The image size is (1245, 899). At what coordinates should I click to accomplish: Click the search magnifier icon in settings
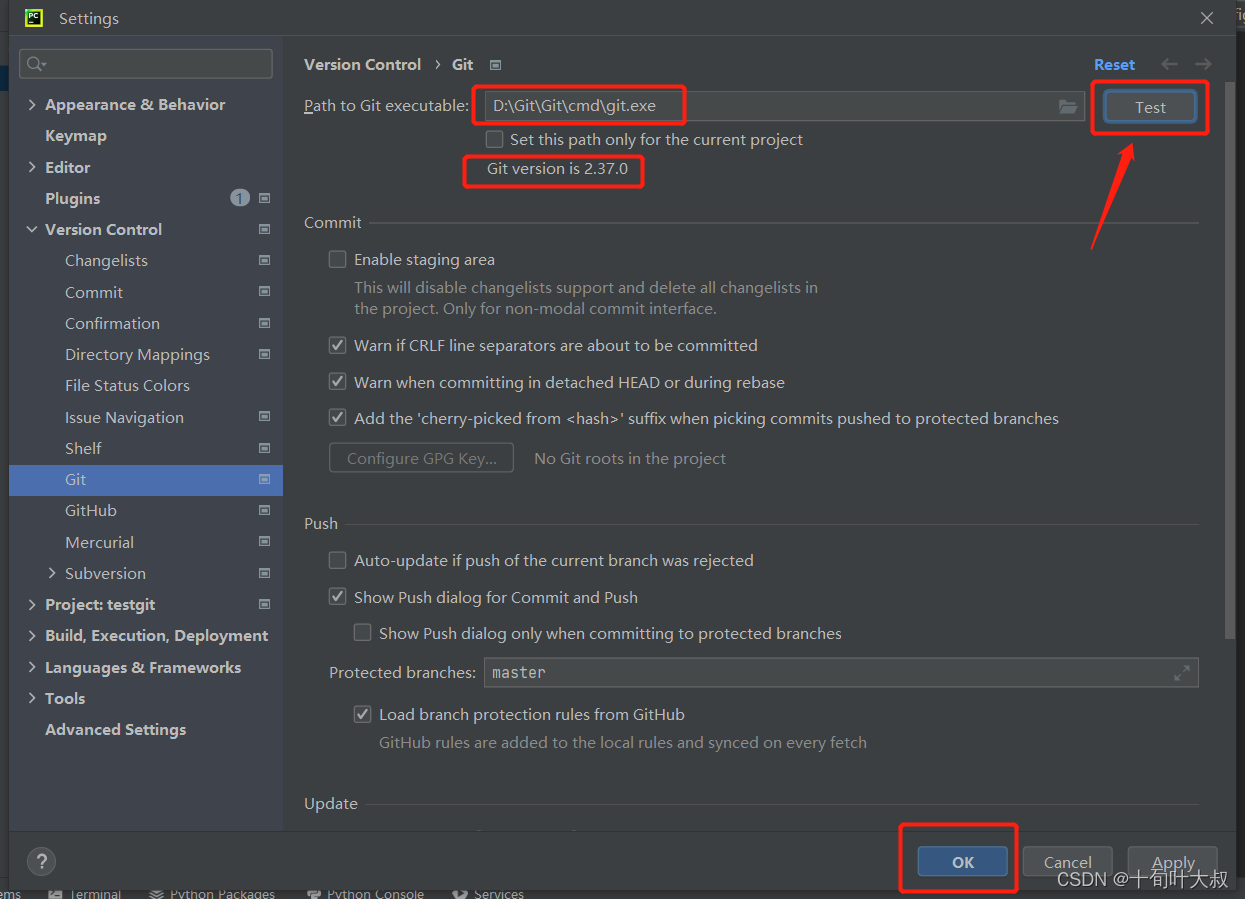coord(36,64)
